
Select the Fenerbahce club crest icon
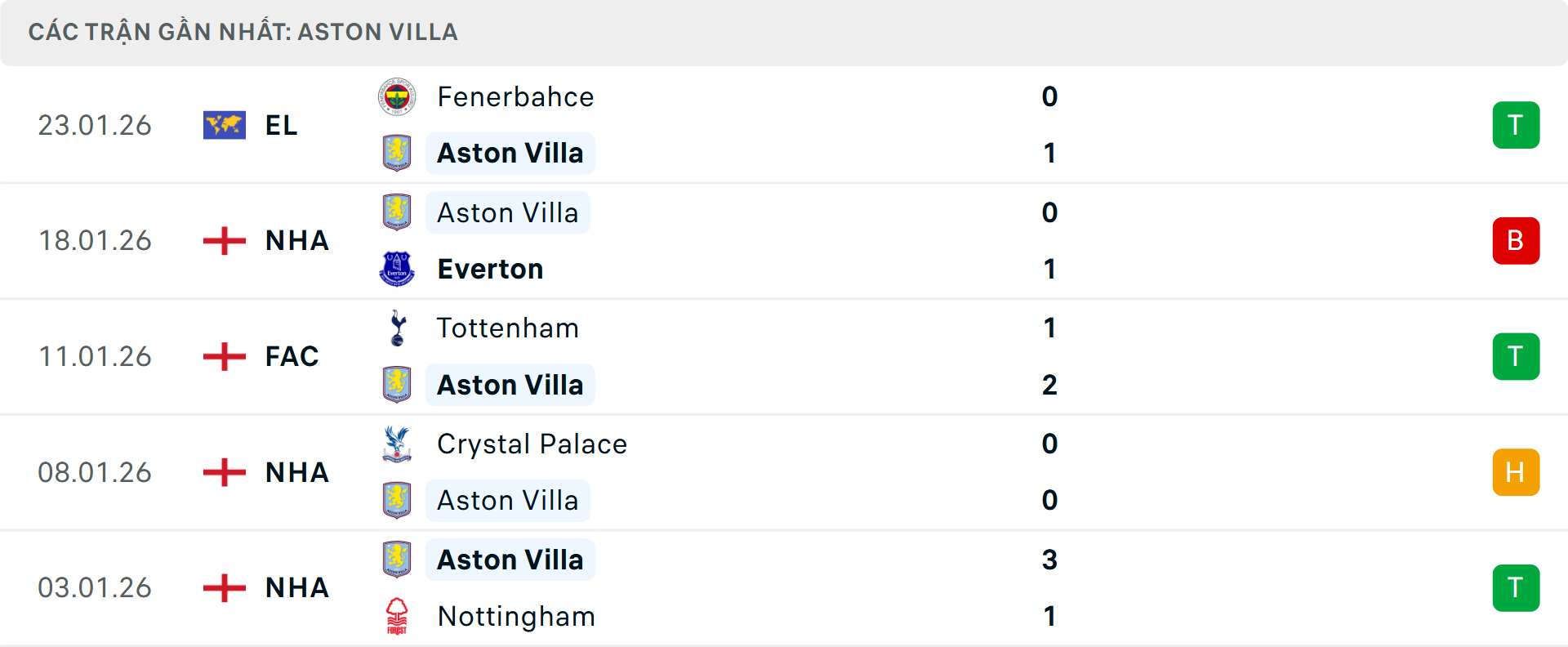coord(398,96)
